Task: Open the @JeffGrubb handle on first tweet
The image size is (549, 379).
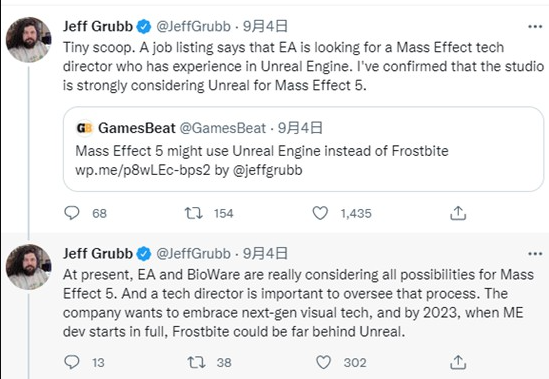Action: click(x=193, y=27)
